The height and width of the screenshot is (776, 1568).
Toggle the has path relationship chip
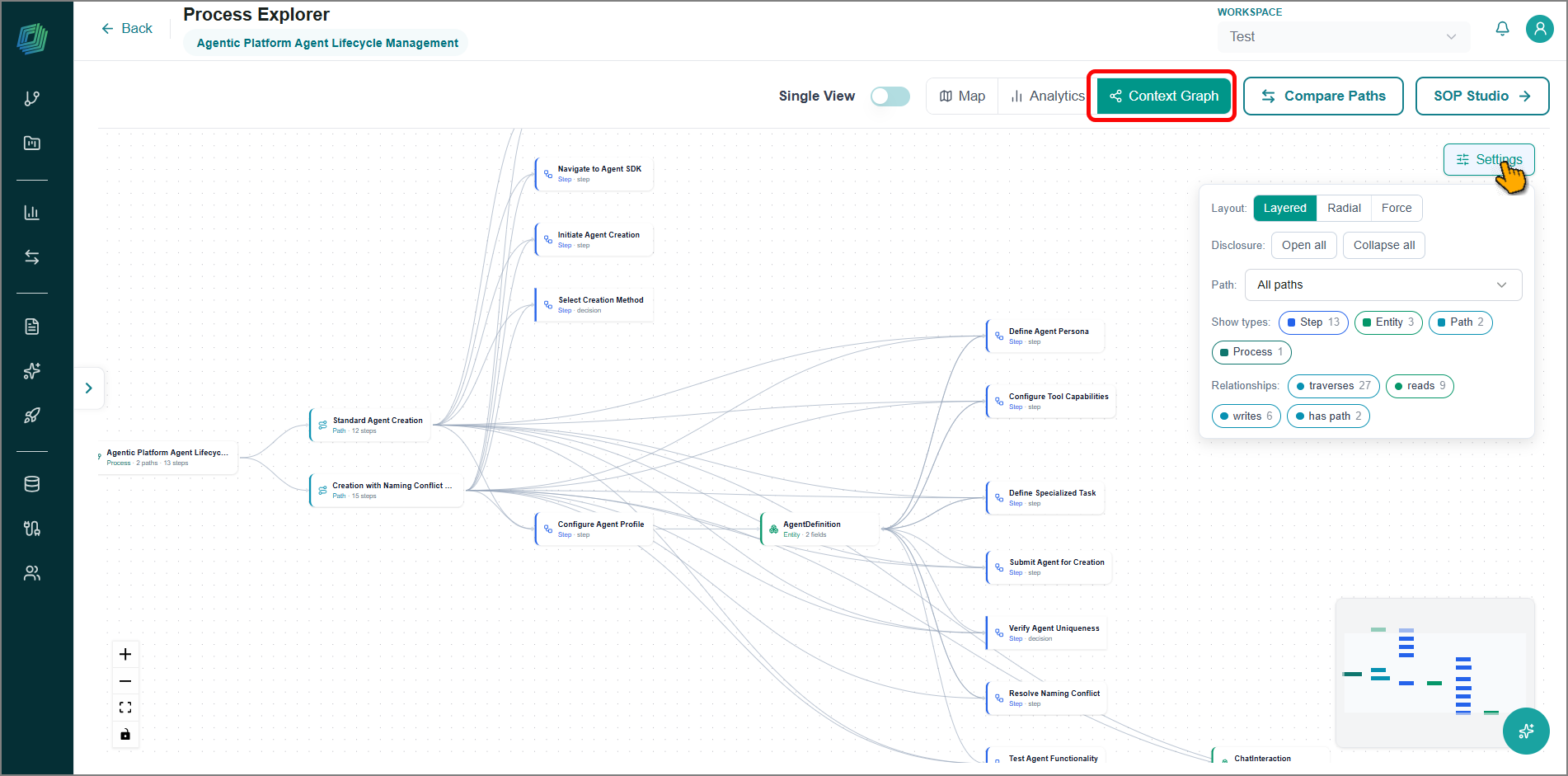(x=1328, y=416)
